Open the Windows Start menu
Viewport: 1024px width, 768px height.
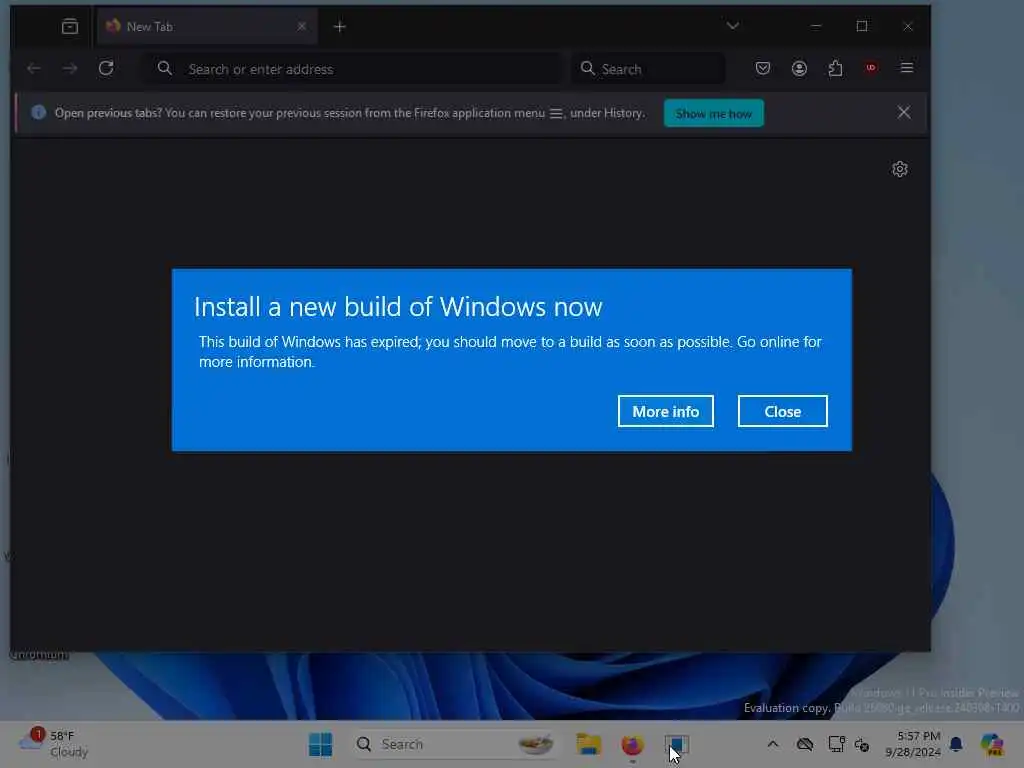320,744
